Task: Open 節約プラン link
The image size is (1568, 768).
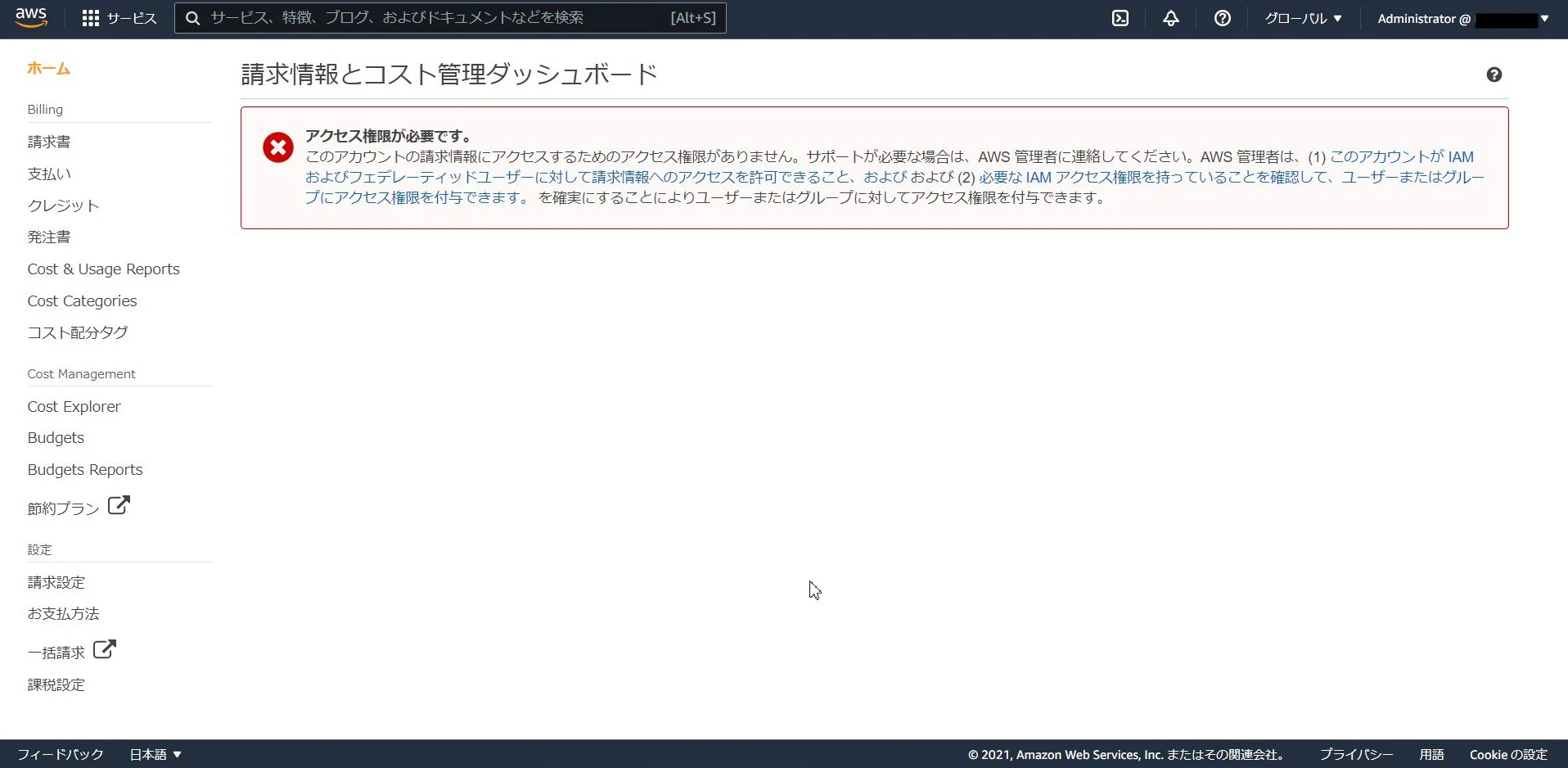Action: pyautogui.click(x=63, y=508)
